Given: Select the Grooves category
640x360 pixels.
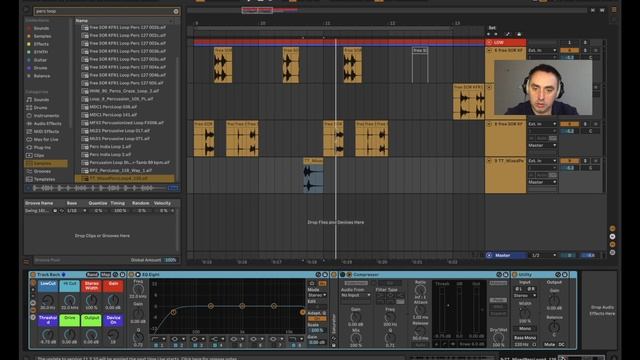Looking at the screenshot, I should pyautogui.click(x=42, y=171).
